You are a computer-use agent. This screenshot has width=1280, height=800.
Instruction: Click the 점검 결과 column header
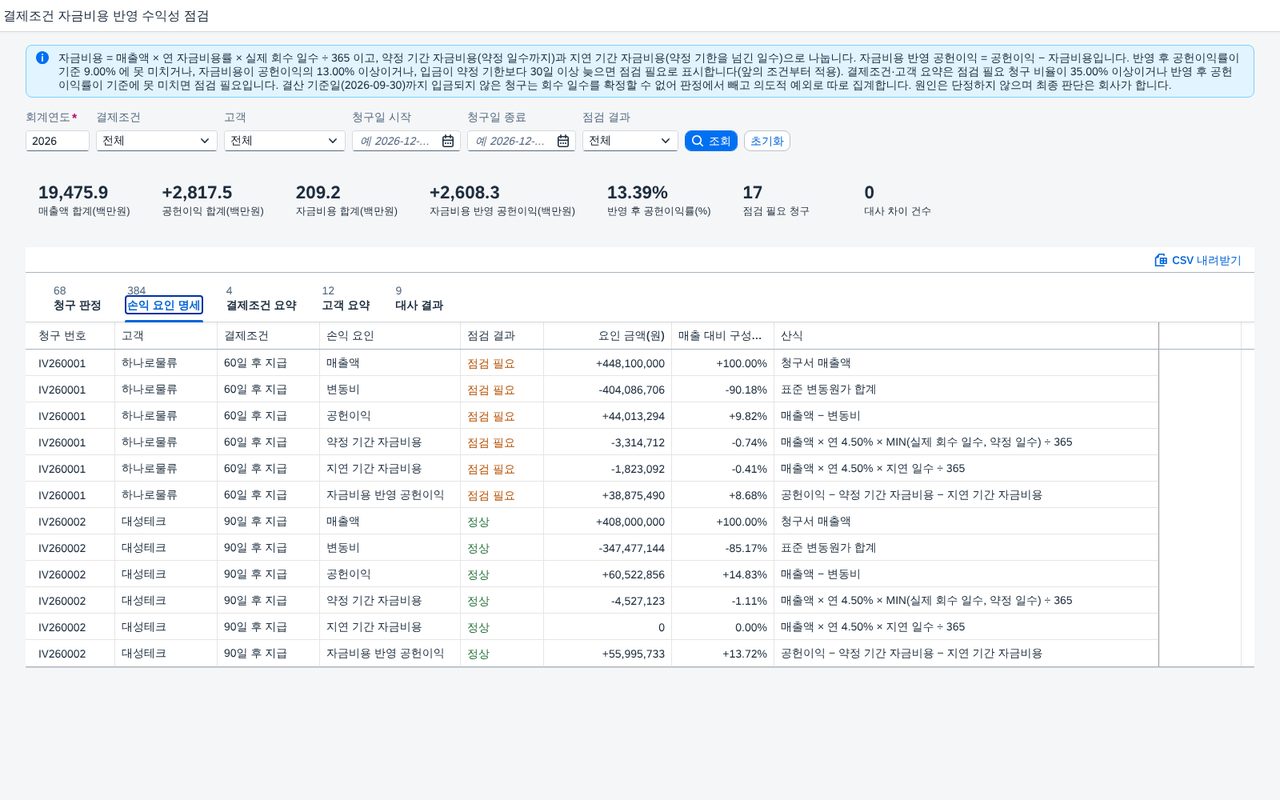(x=502, y=336)
